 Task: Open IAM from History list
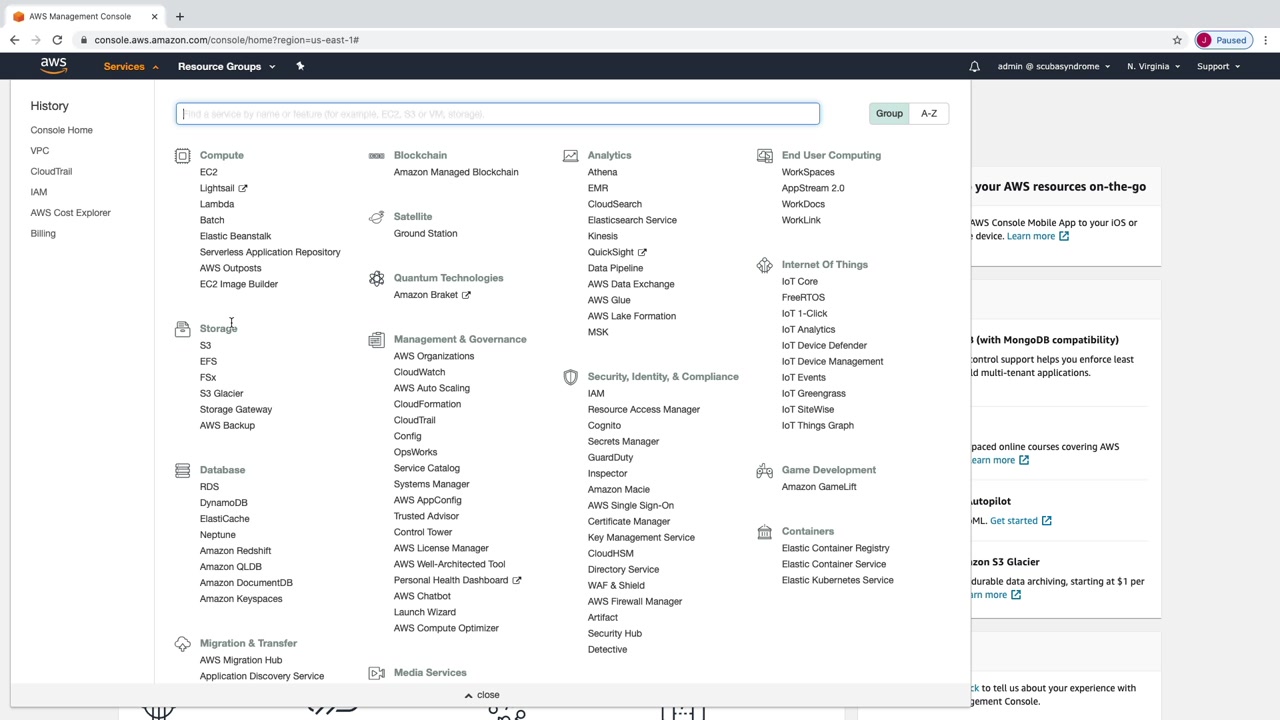[39, 192]
